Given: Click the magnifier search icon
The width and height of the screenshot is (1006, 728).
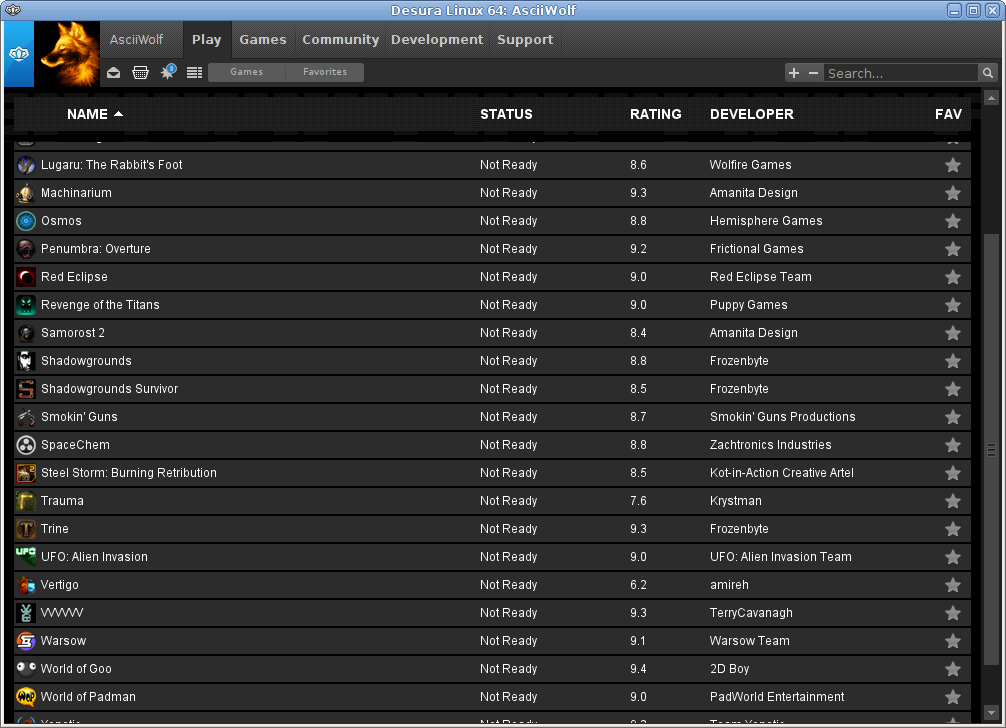Looking at the screenshot, I should coord(988,73).
